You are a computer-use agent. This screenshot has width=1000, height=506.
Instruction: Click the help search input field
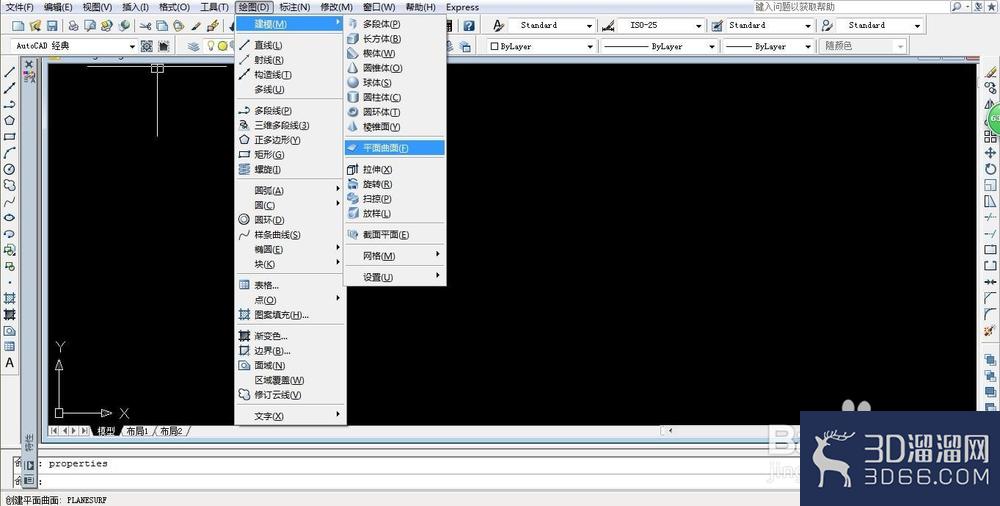tap(851, 6)
